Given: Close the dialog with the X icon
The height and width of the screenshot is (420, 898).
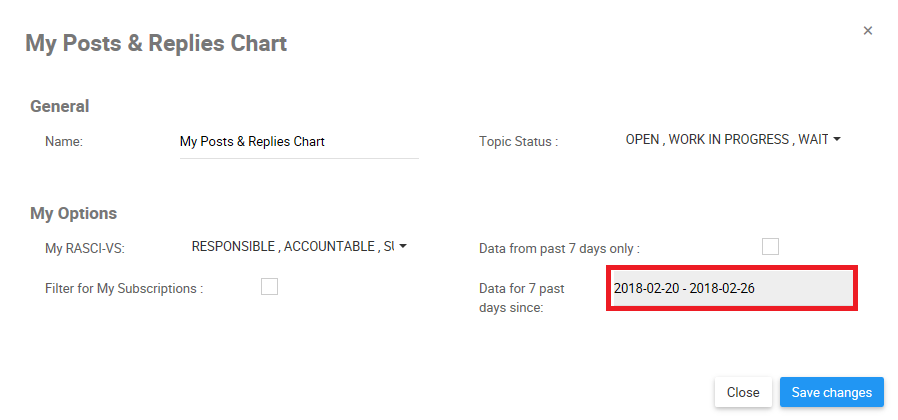Looking at the screenshot, I should pyautogui.click(x=868, y=31).
